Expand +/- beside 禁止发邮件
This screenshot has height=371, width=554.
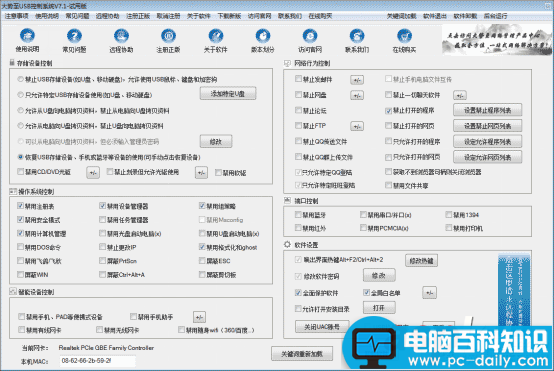pos(357,80)
